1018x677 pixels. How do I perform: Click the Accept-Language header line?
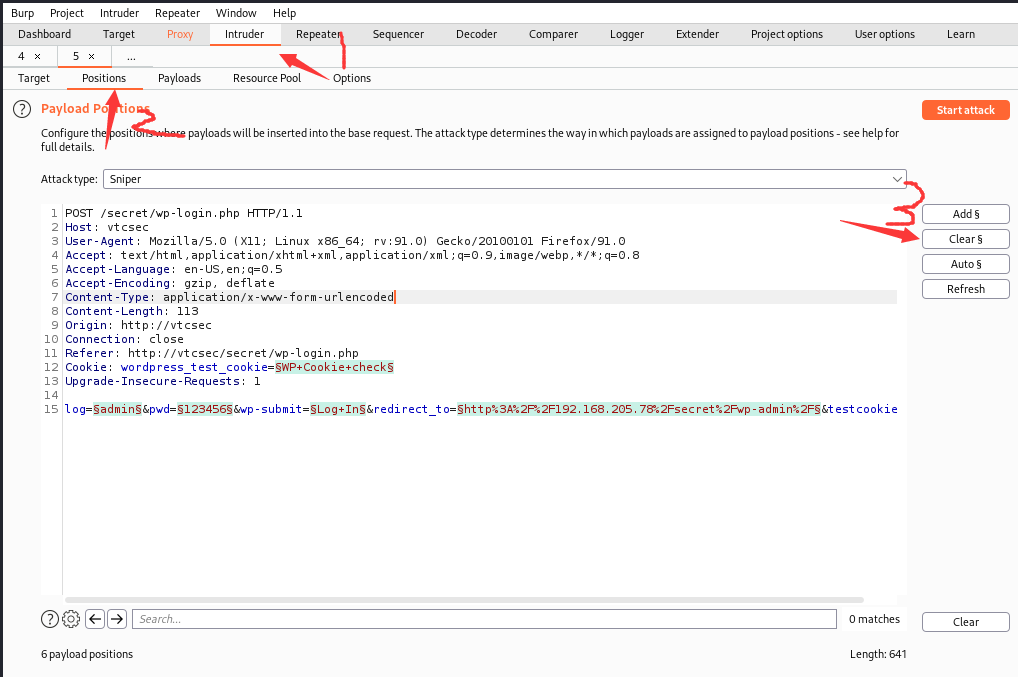[x=174, y=269]
